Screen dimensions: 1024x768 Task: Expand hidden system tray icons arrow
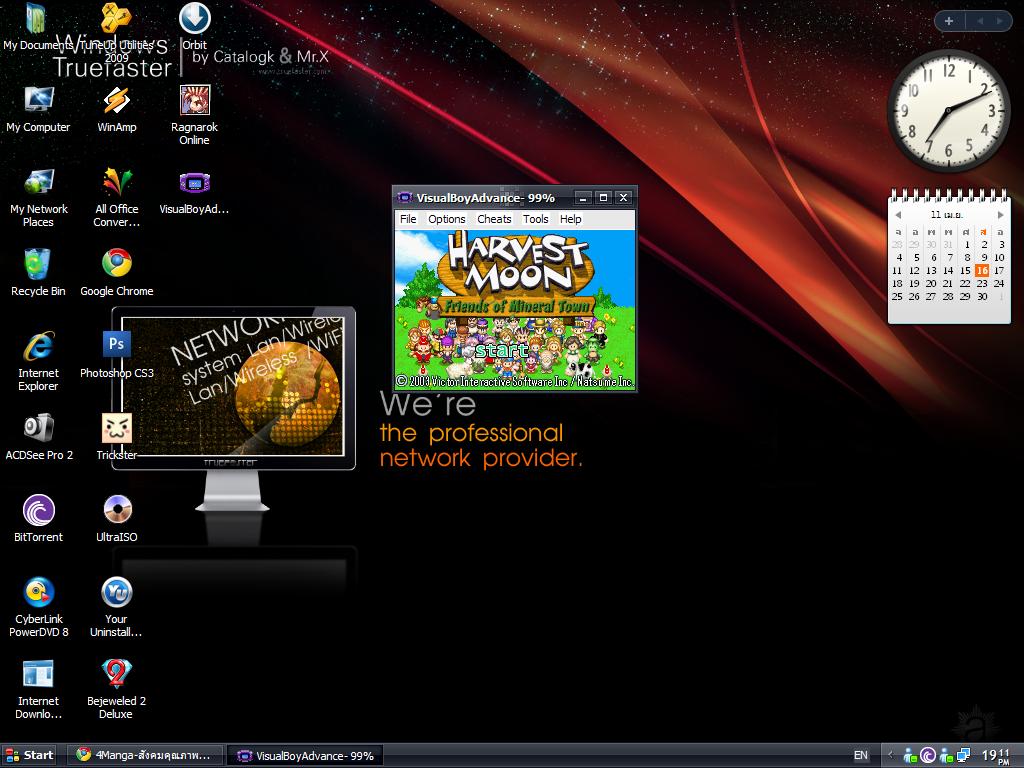tap(890, 756)
